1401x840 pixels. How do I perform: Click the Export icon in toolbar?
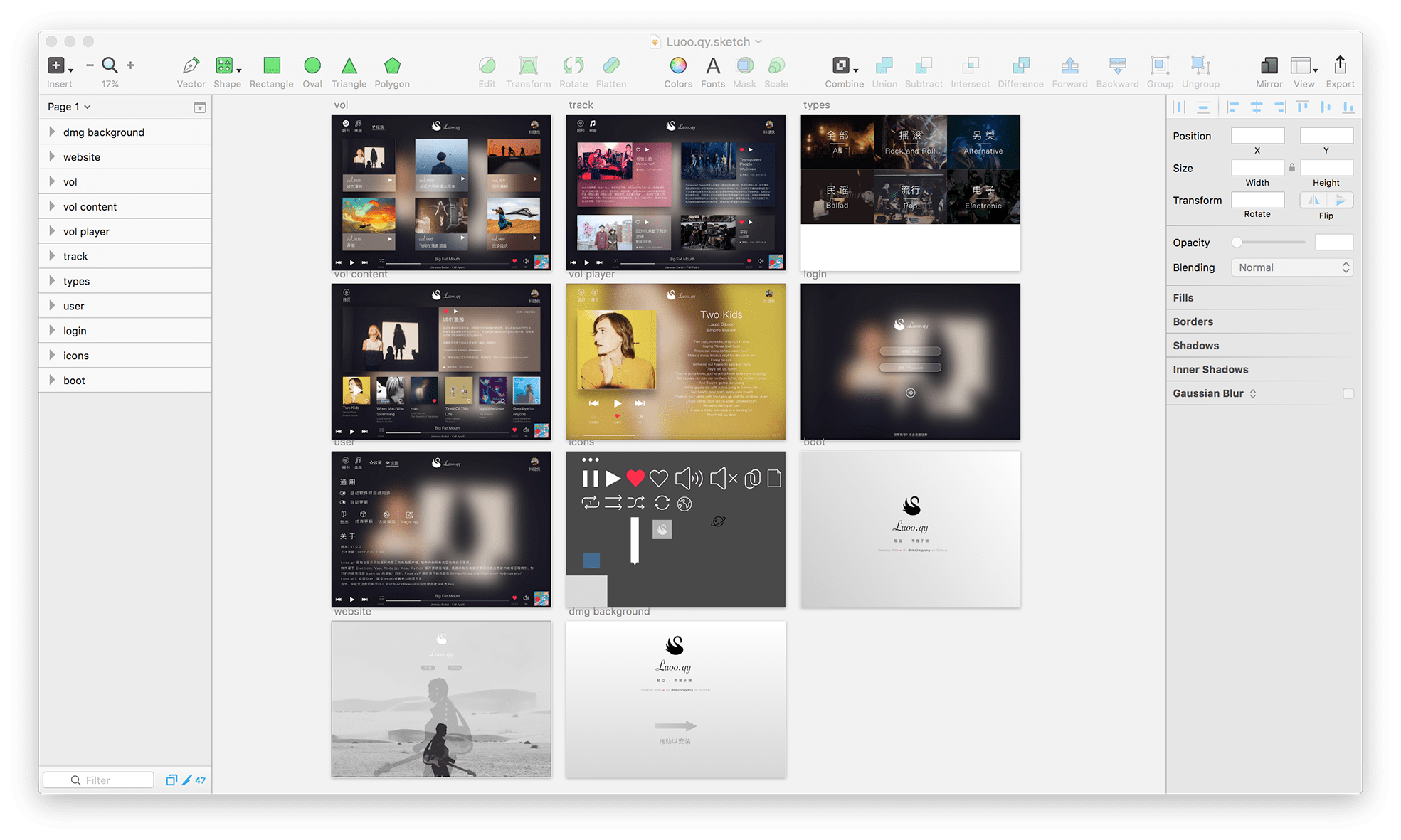click(1340, 66)
